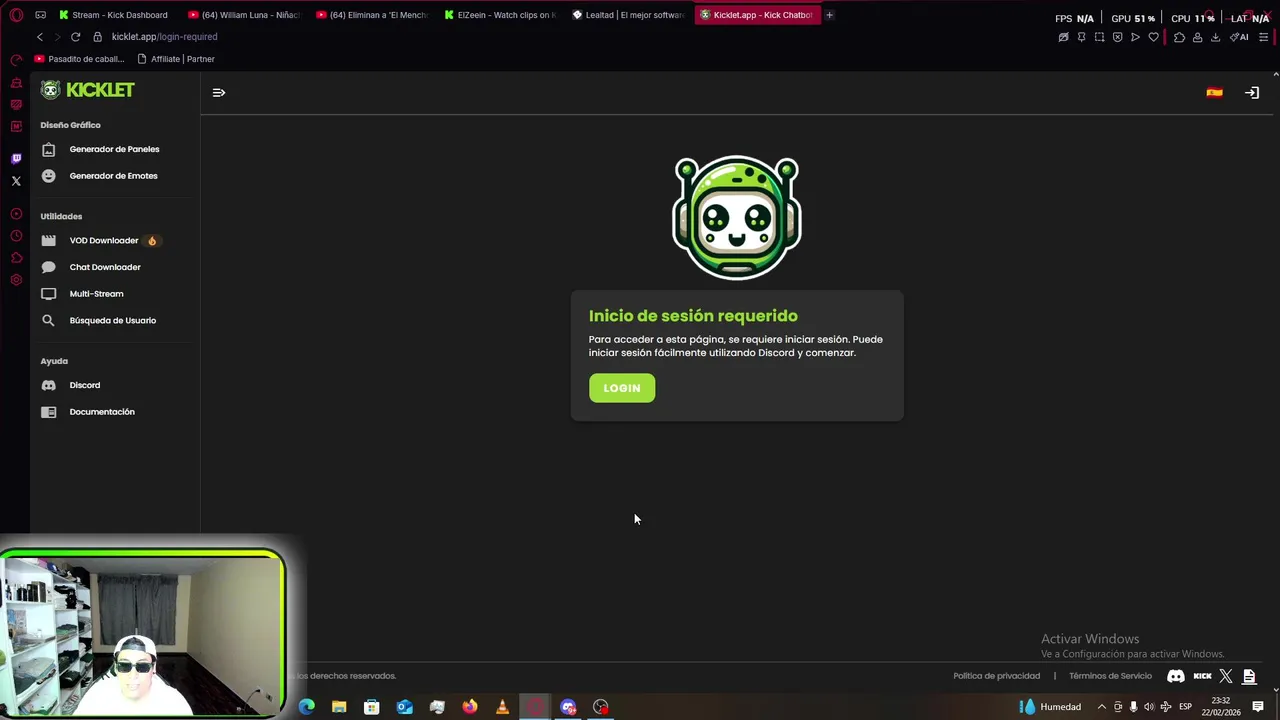Switch to ElZeein - Watch clips tab
The image size is (1280, 720).
[499, 15]
